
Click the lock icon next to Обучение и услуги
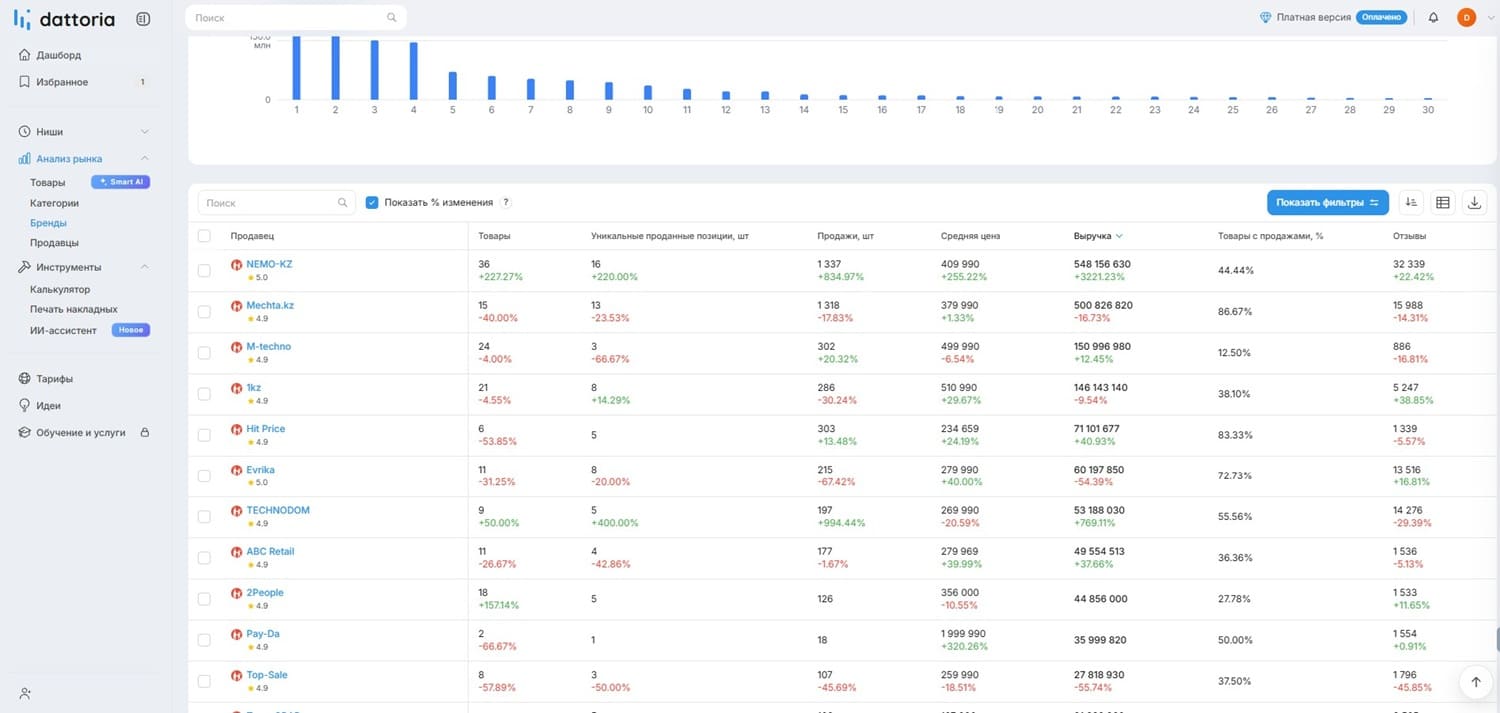[144, 433]
